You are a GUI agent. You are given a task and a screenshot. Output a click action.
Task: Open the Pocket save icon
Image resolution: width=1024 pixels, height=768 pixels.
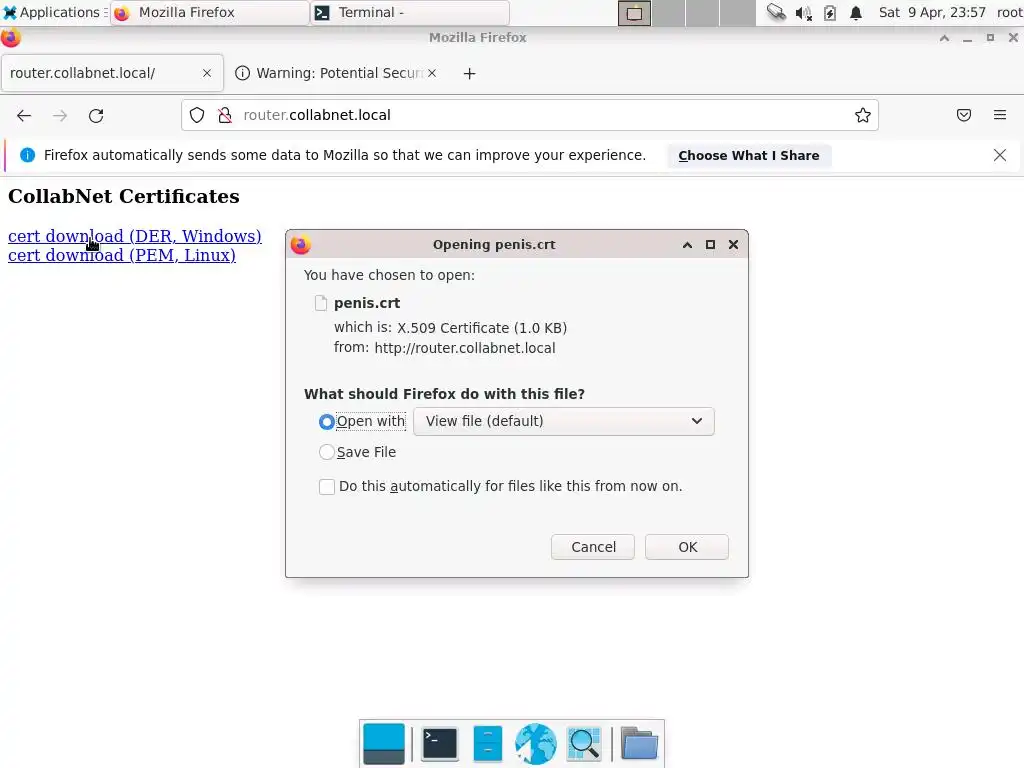964,116
